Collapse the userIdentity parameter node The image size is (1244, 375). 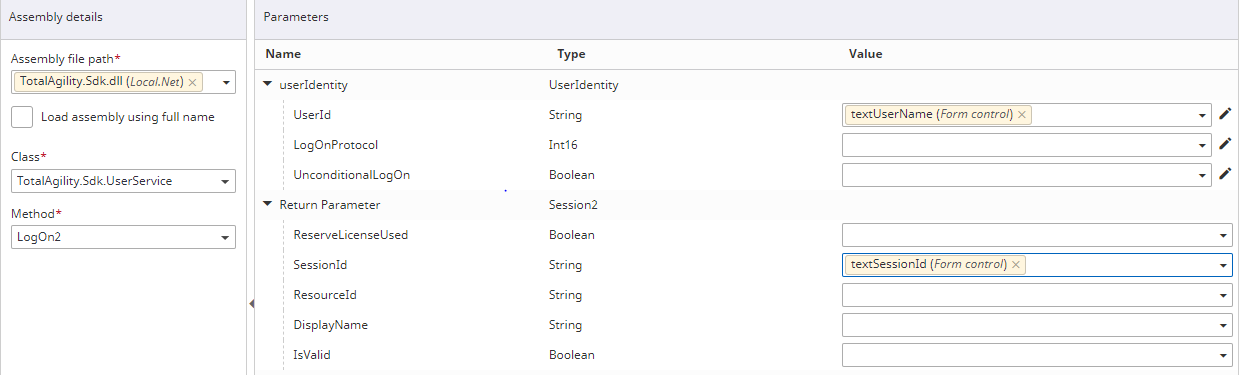(268, 85)
